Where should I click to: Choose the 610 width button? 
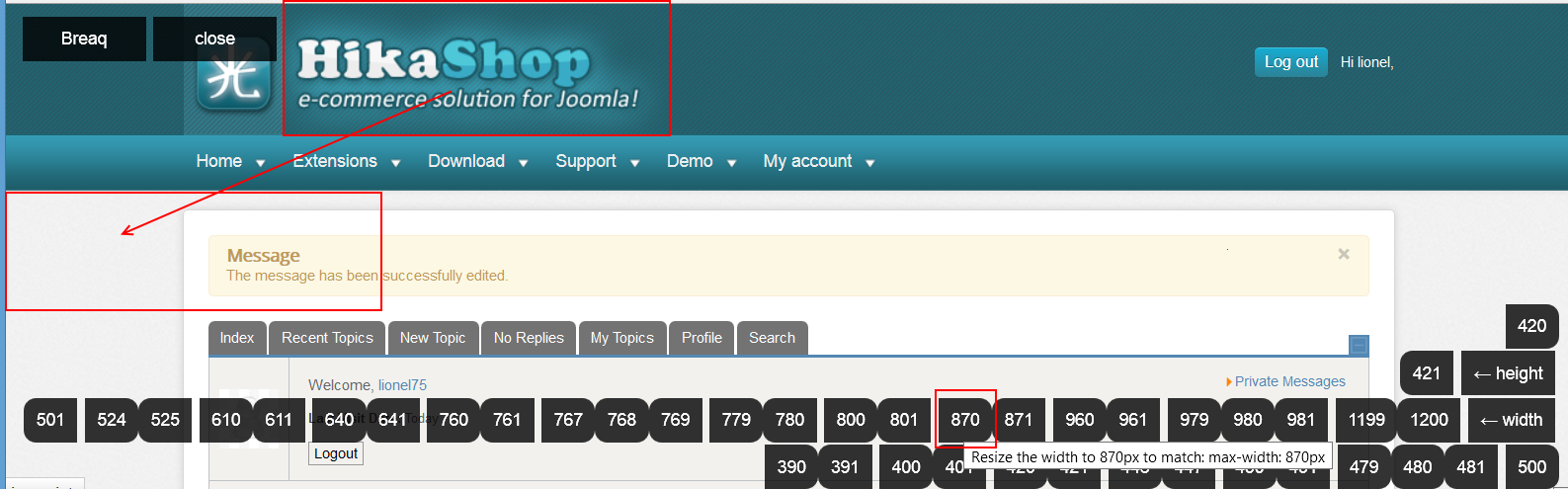(x=226, y=420)
